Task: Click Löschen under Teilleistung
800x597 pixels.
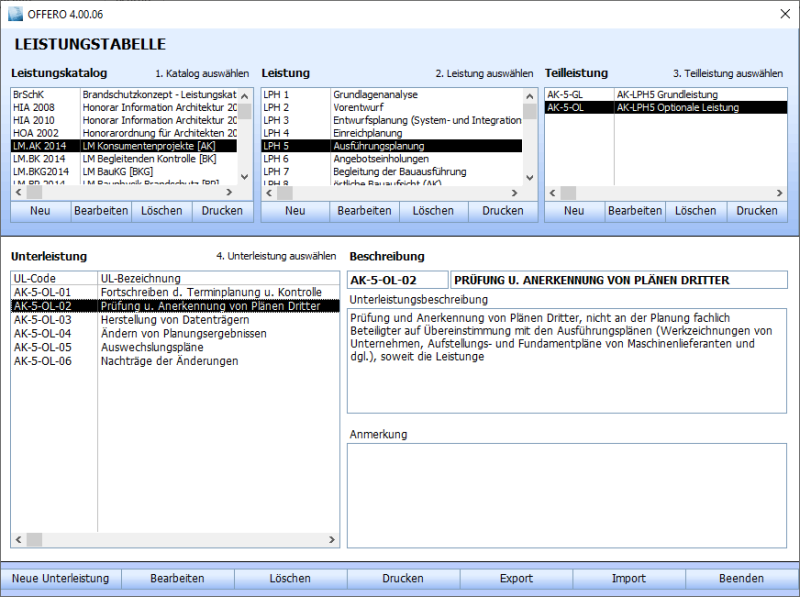Action: point(696,211)
